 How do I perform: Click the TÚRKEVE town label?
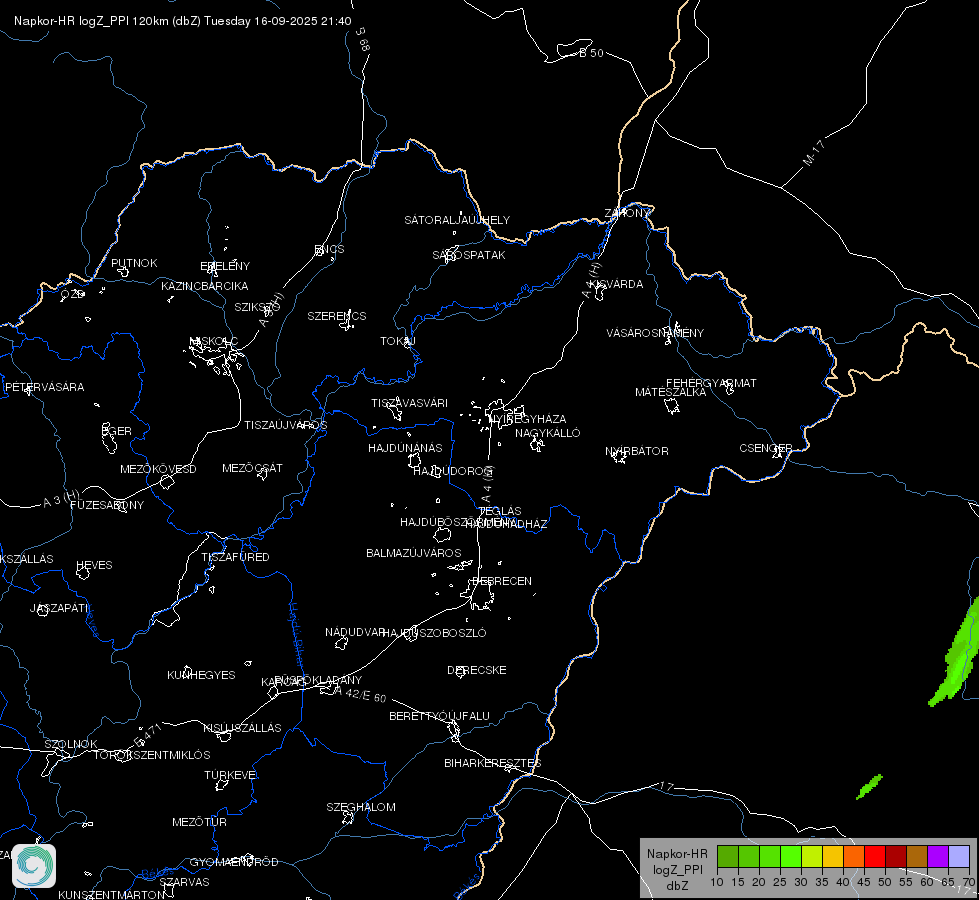tap(231, 774)
